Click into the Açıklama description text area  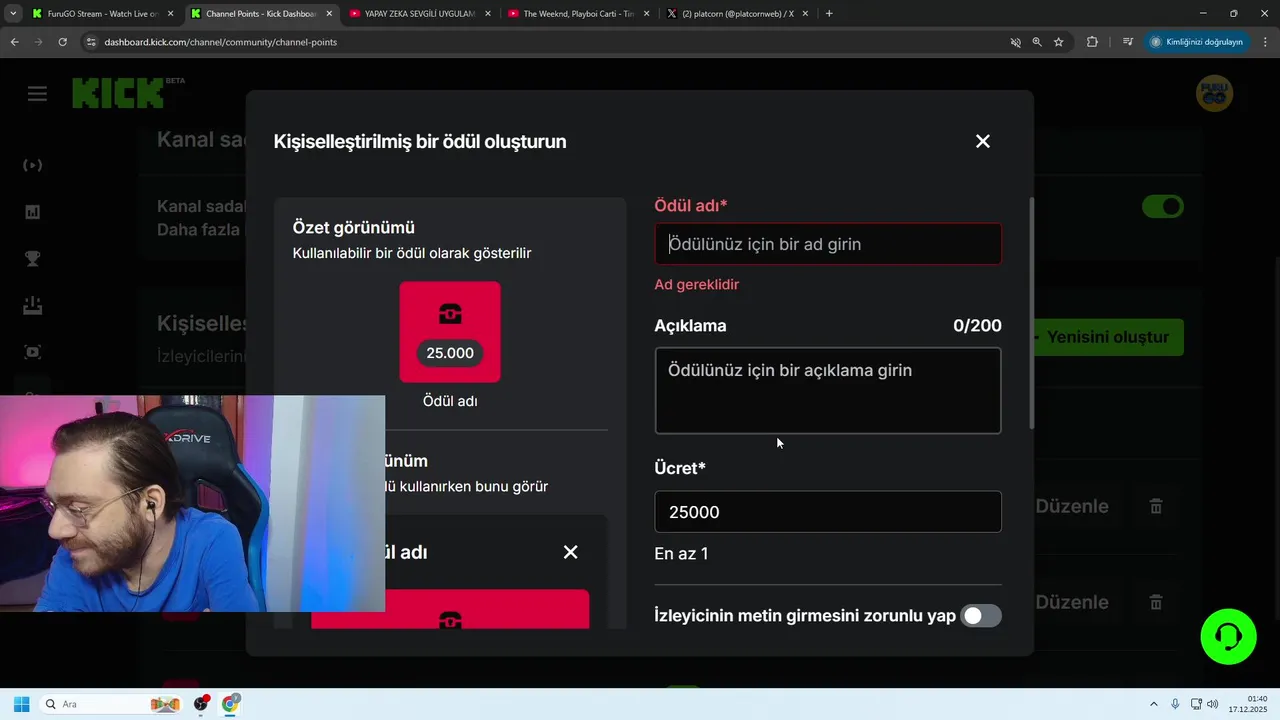tap(828, 390)
